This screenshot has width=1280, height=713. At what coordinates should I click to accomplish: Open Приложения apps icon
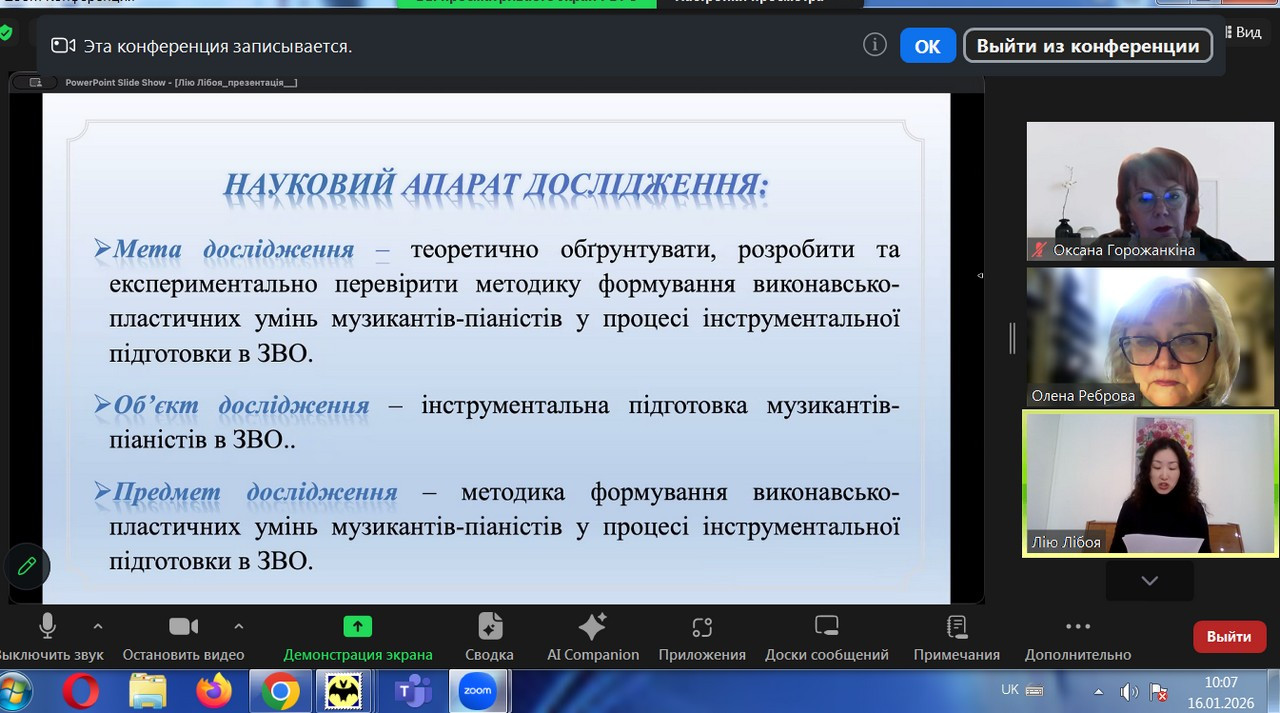702,627
